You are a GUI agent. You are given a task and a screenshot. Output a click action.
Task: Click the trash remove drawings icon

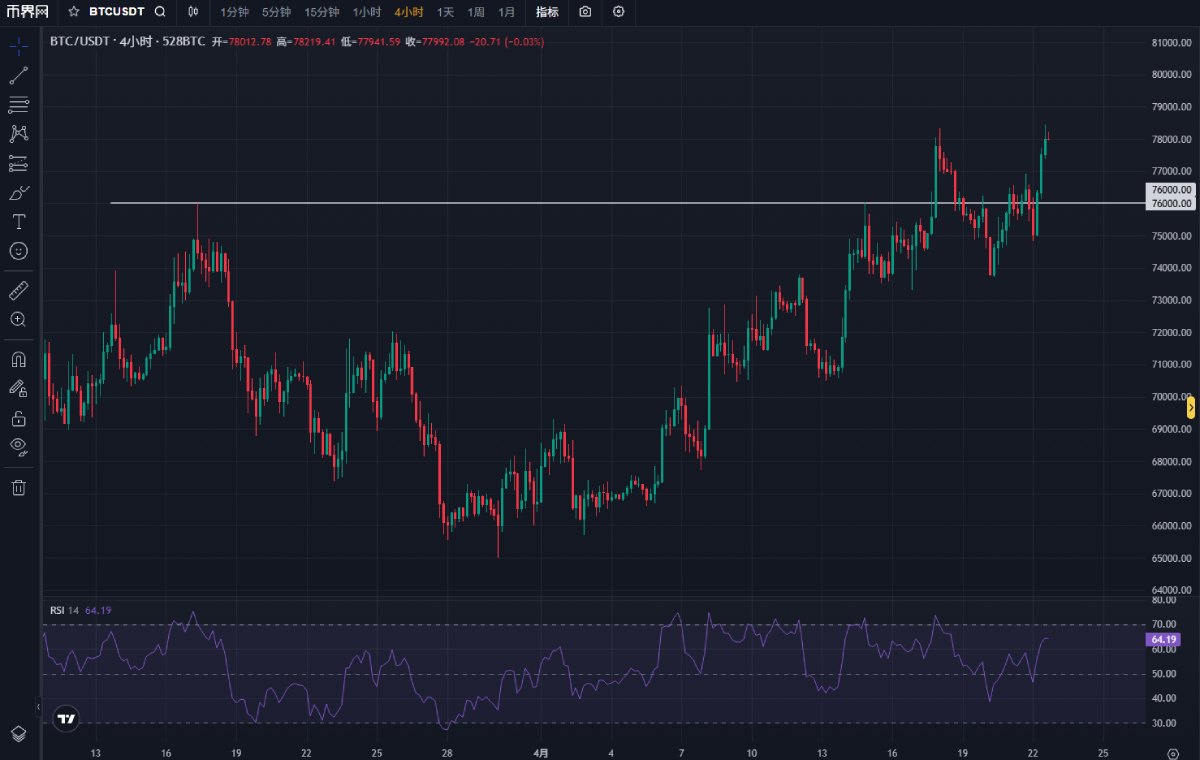click(18, 487)
